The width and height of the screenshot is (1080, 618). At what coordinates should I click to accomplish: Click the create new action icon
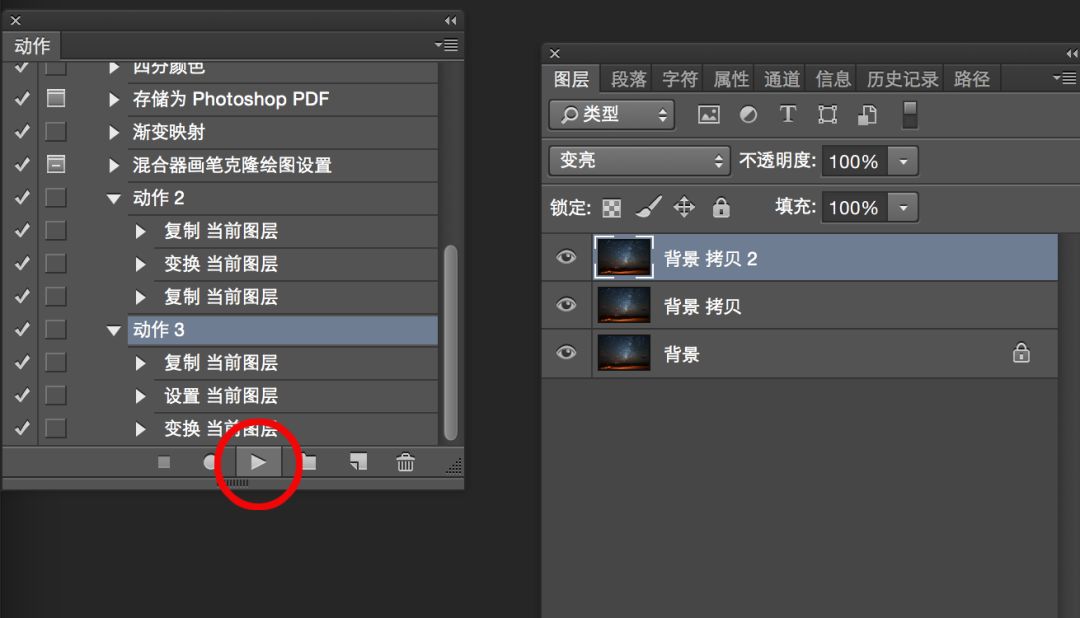point(357,462)
